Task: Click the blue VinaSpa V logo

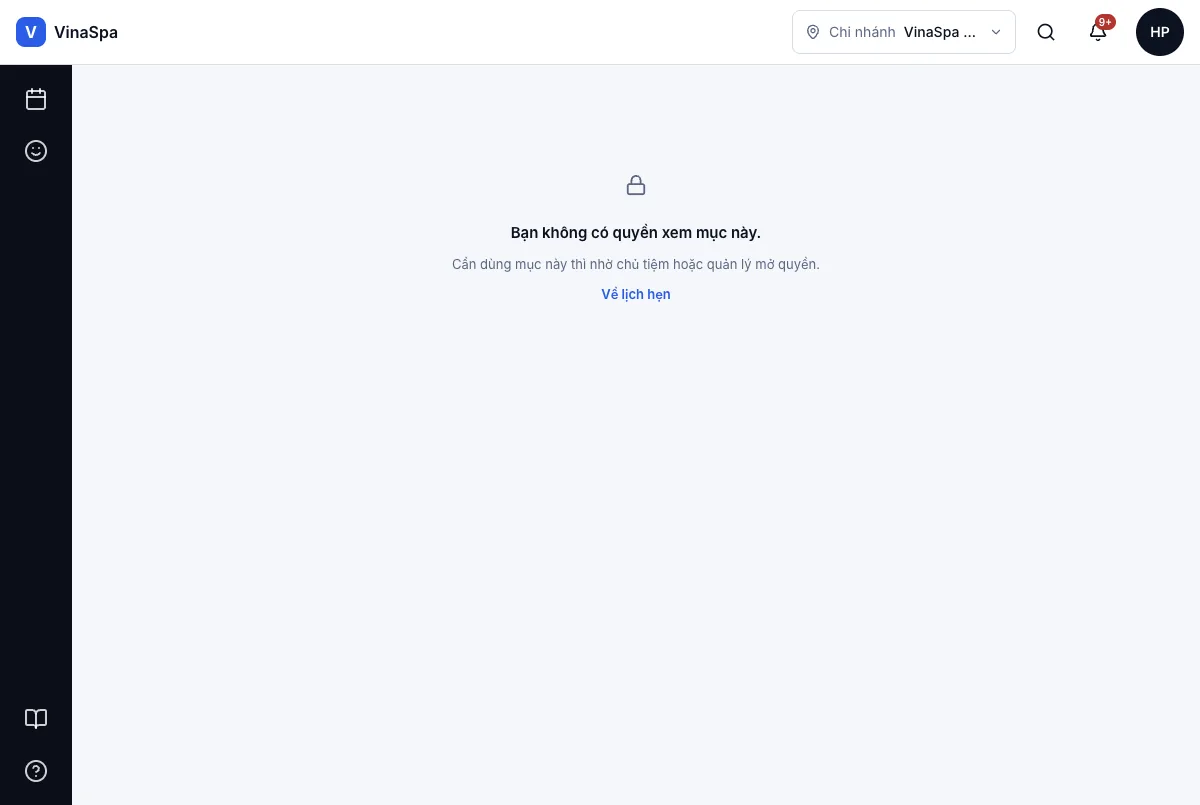Action: [31, 32]
